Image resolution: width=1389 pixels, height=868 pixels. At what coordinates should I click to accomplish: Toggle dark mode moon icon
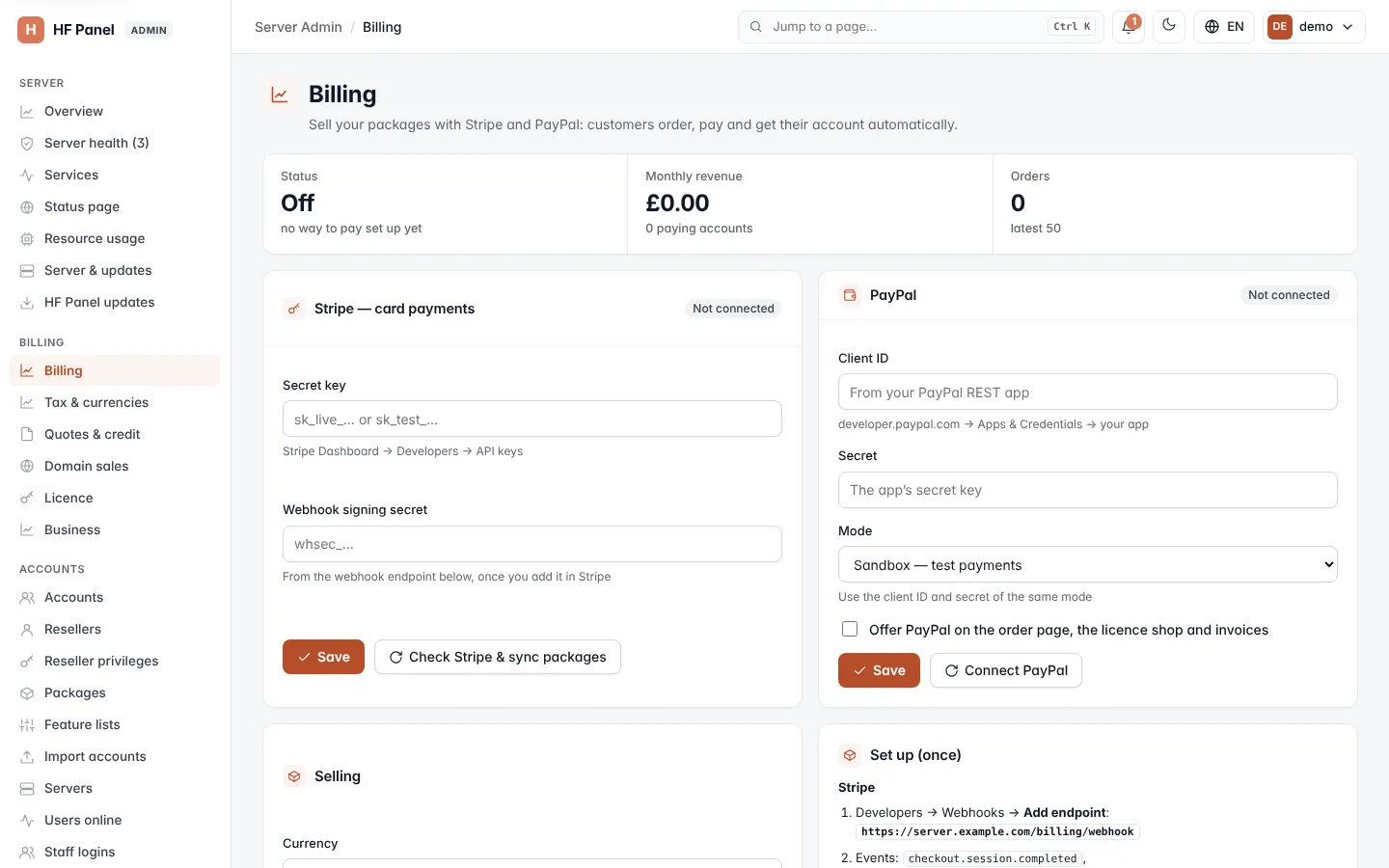(x=1169, y=26)
